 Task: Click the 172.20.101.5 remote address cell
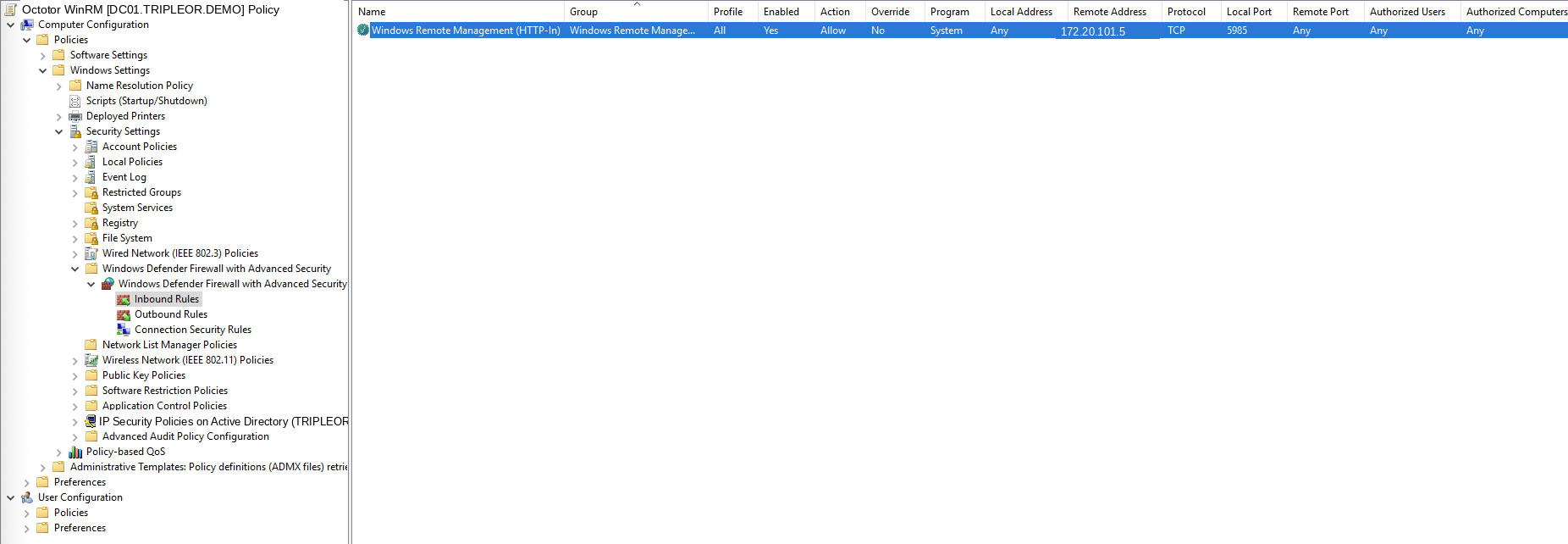click(1093, 31)
